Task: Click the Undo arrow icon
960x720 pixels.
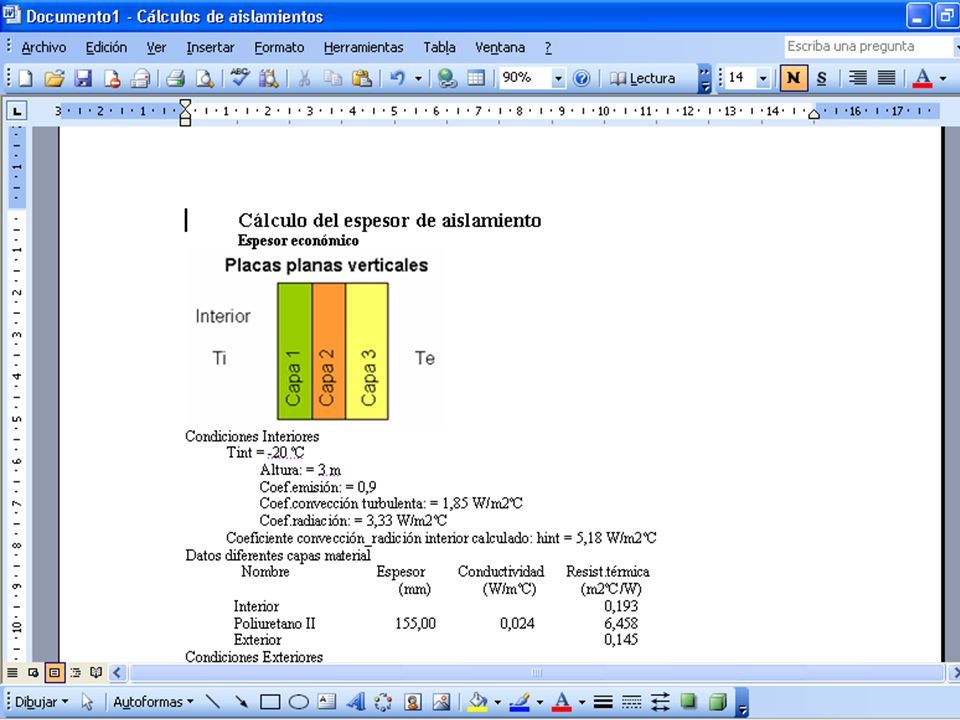Action: tap(398, 78)
